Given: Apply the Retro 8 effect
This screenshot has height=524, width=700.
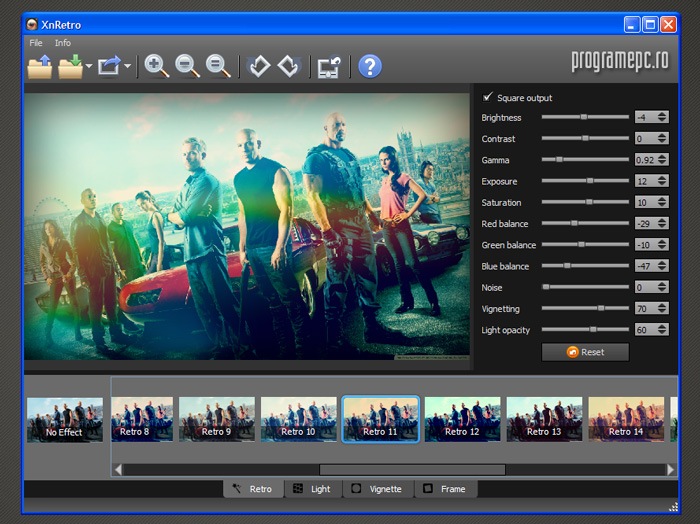Looking at the screenshot, I should [x=142, y=420].
